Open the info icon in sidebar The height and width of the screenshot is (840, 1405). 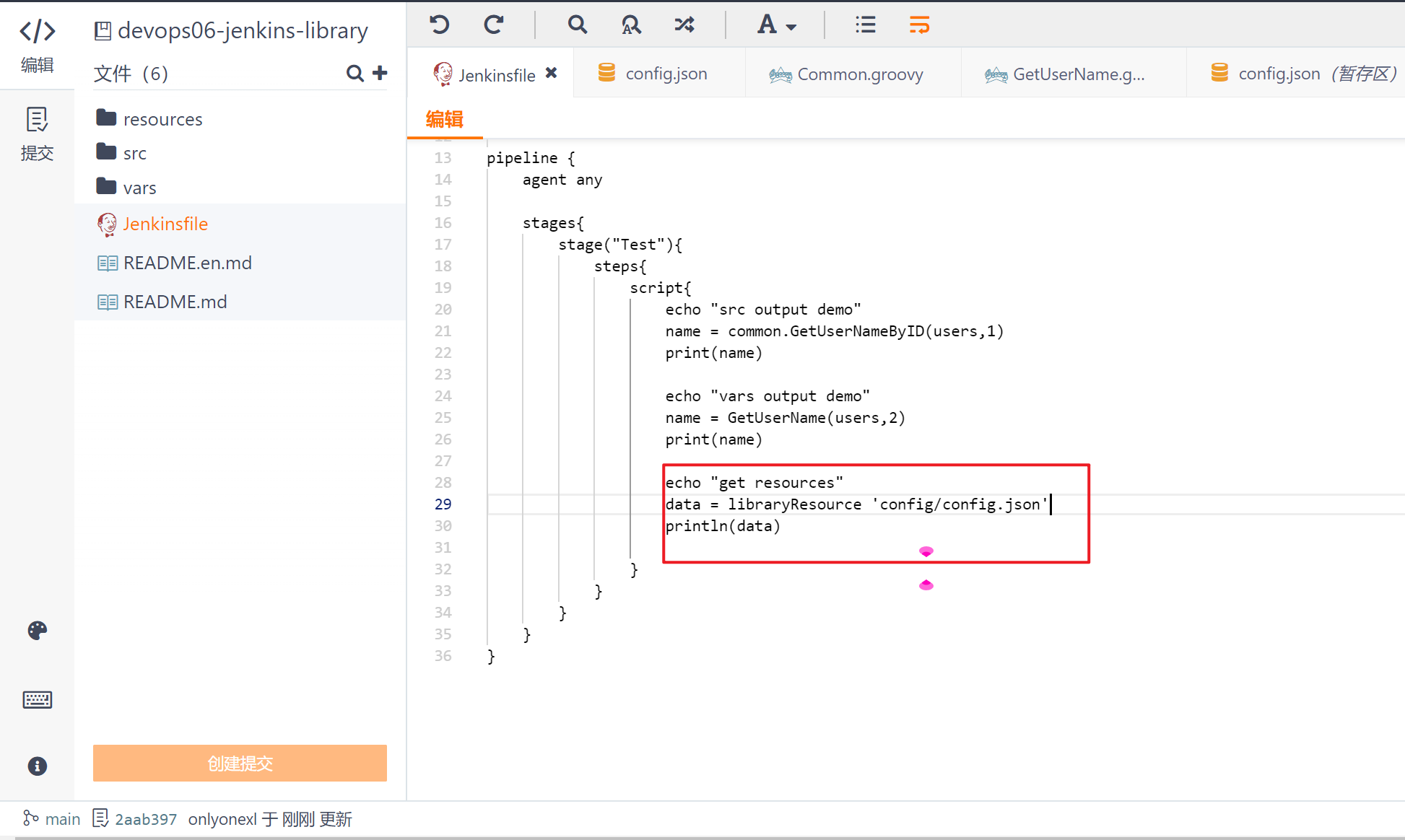coord(37,766)
